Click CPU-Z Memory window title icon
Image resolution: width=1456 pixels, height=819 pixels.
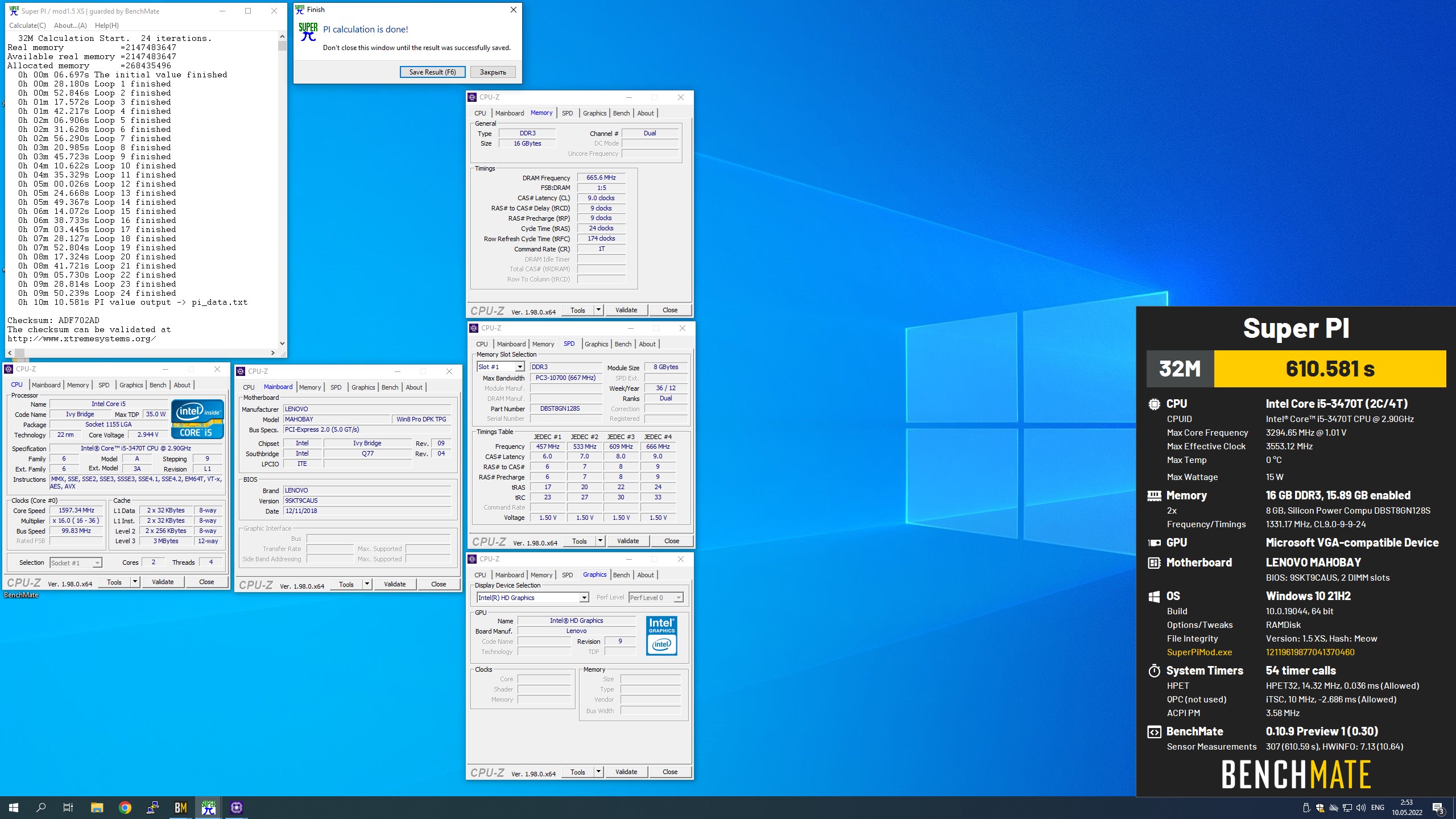click(x=472, y=97)
